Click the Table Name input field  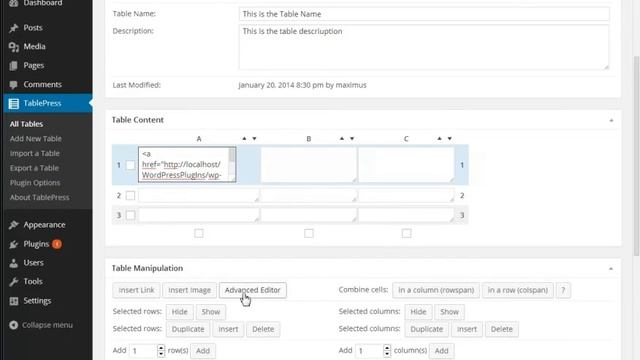click(x=424, y=14)
